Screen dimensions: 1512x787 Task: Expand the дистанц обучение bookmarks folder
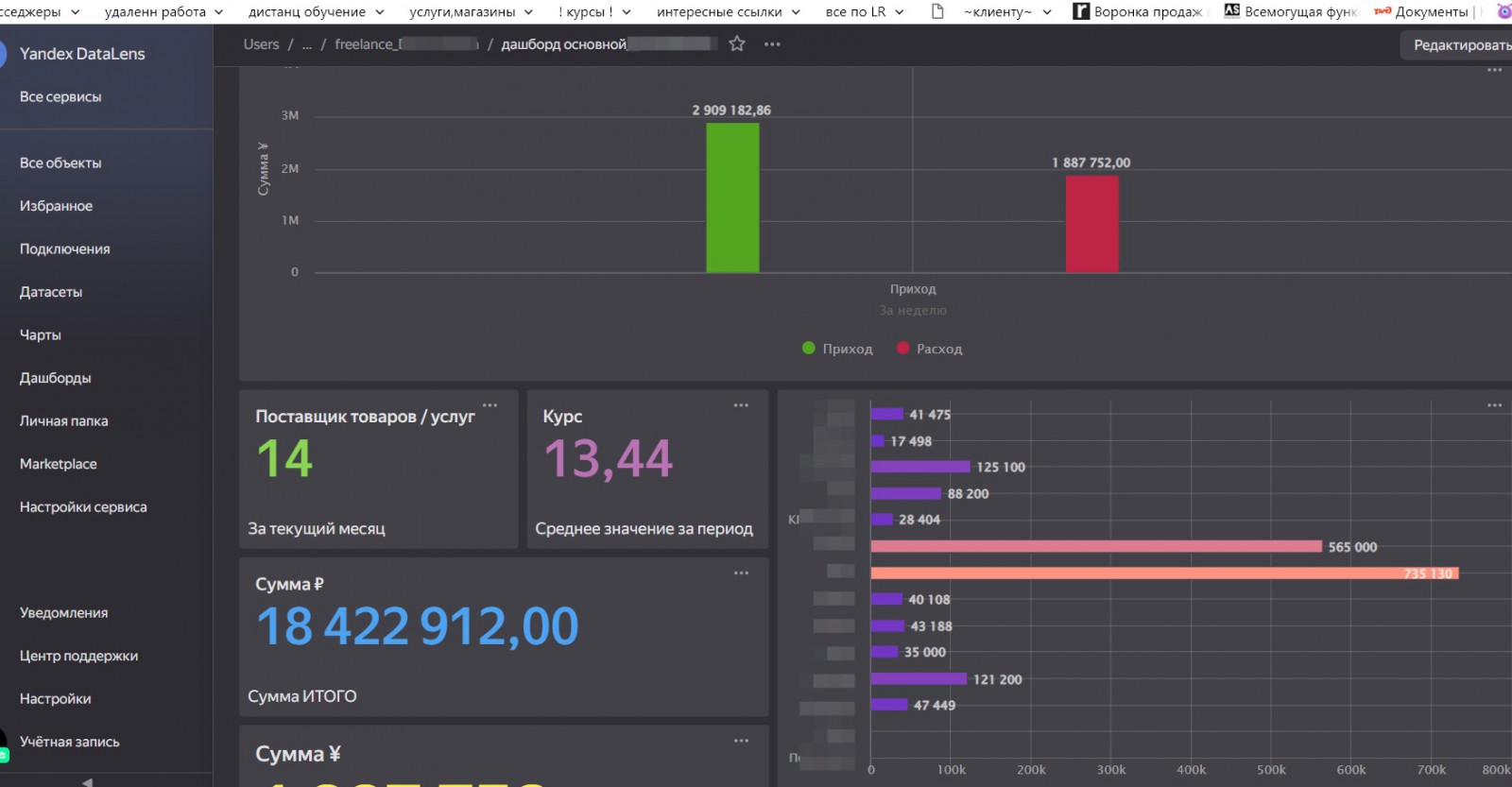click(316, 11)
